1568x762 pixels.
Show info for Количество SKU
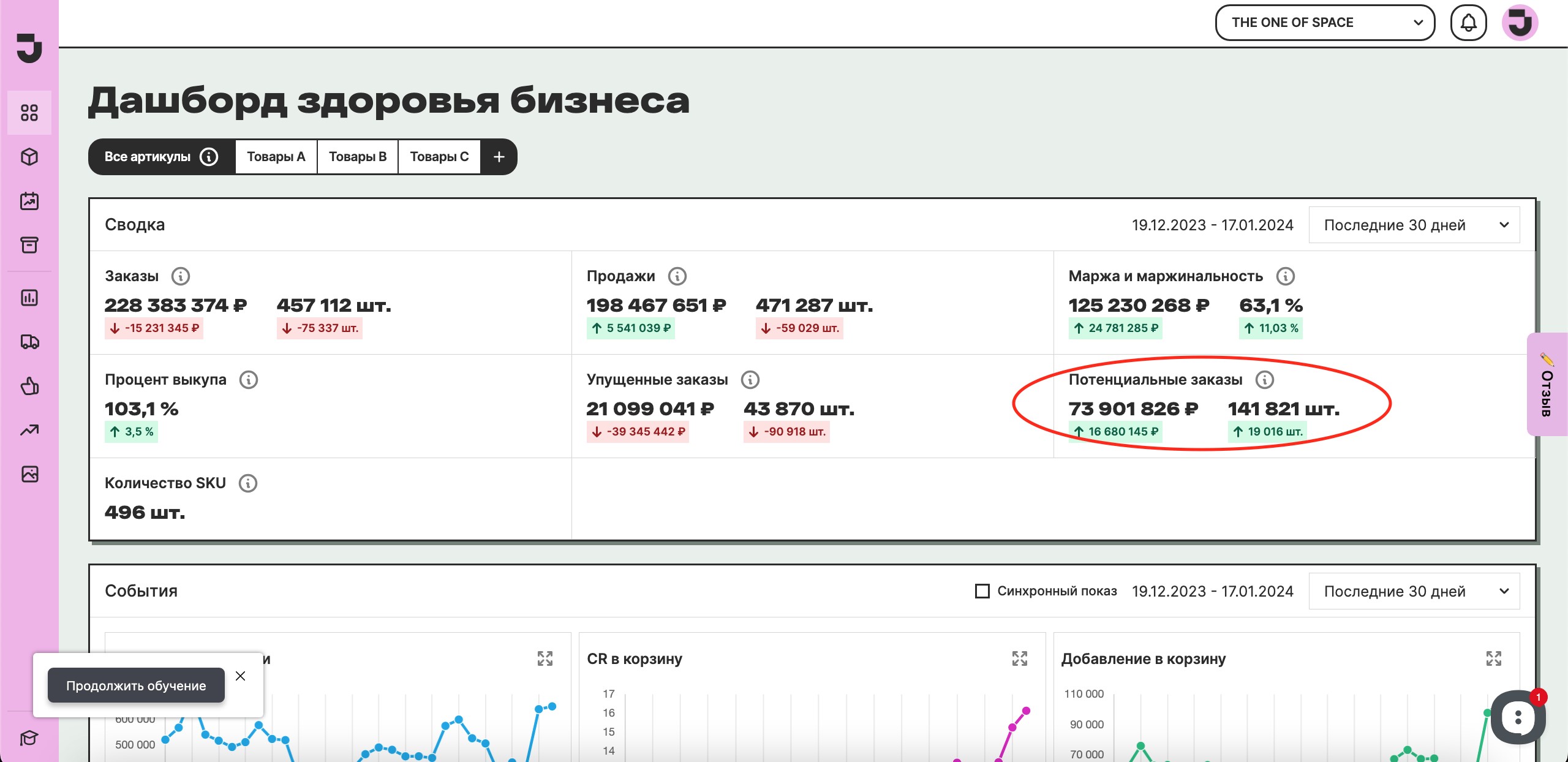coord(248,483)
